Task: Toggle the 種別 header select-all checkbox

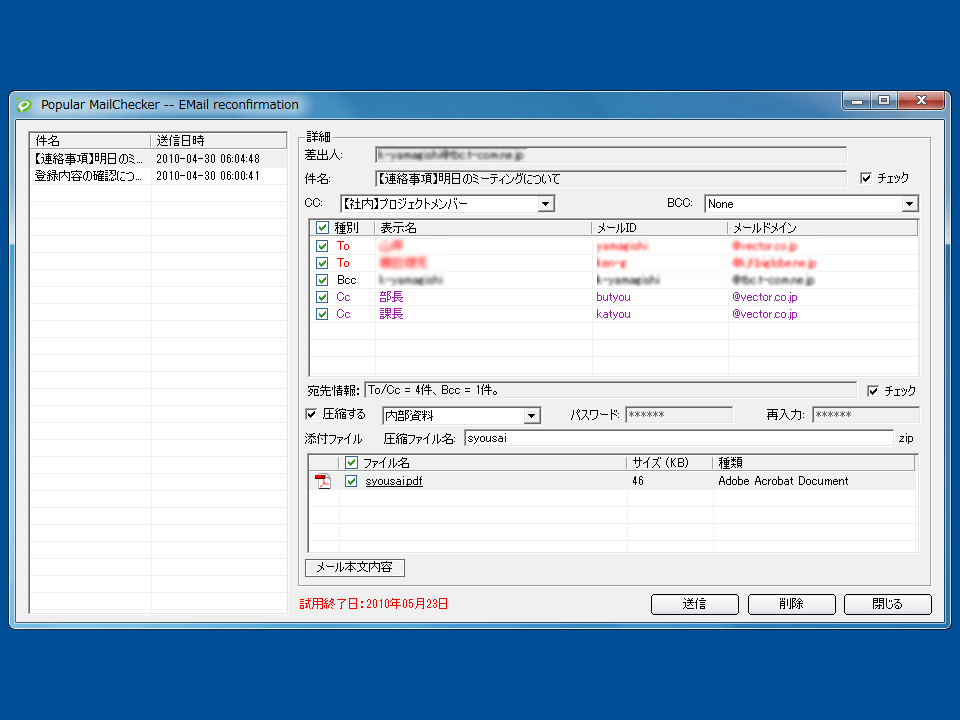Action: tap(322, 228)
